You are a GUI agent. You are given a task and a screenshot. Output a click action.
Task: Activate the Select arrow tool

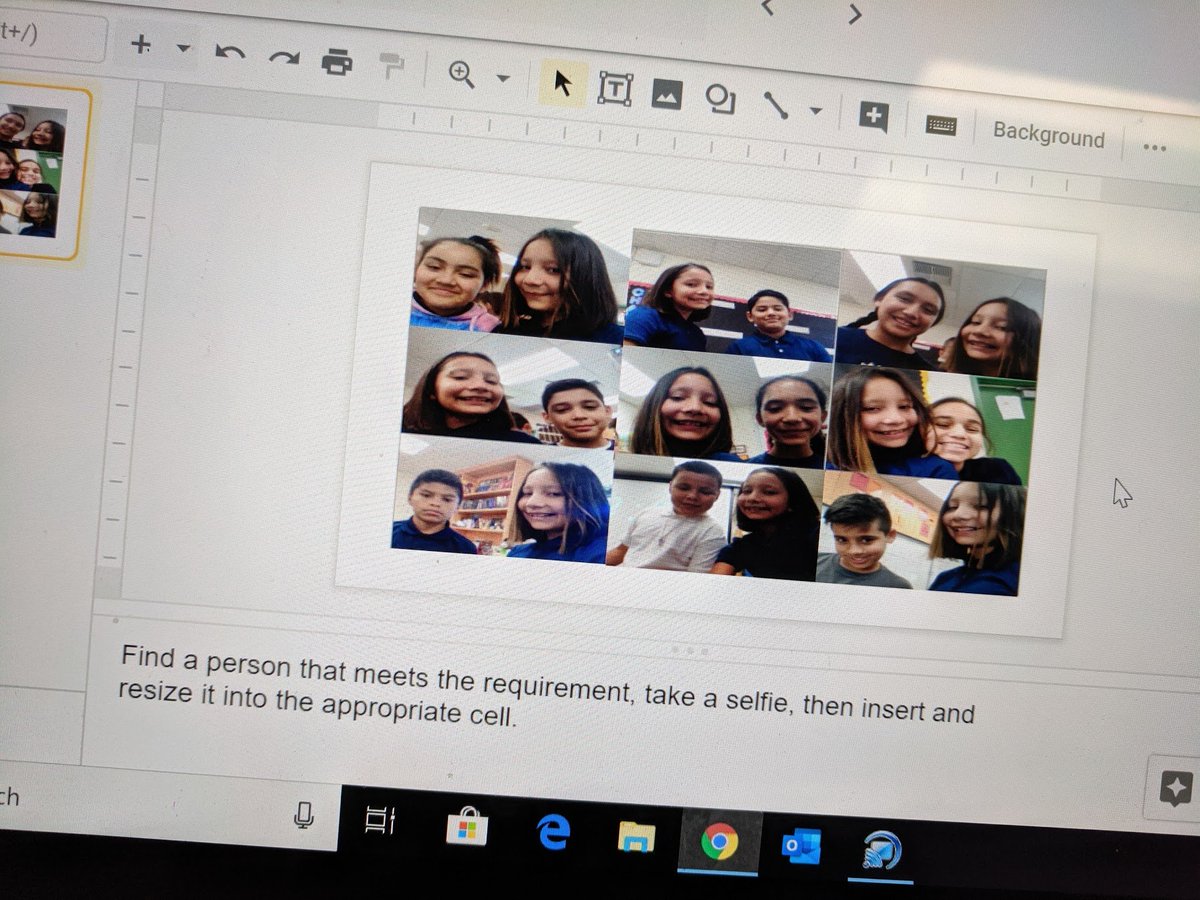(563, 80)
